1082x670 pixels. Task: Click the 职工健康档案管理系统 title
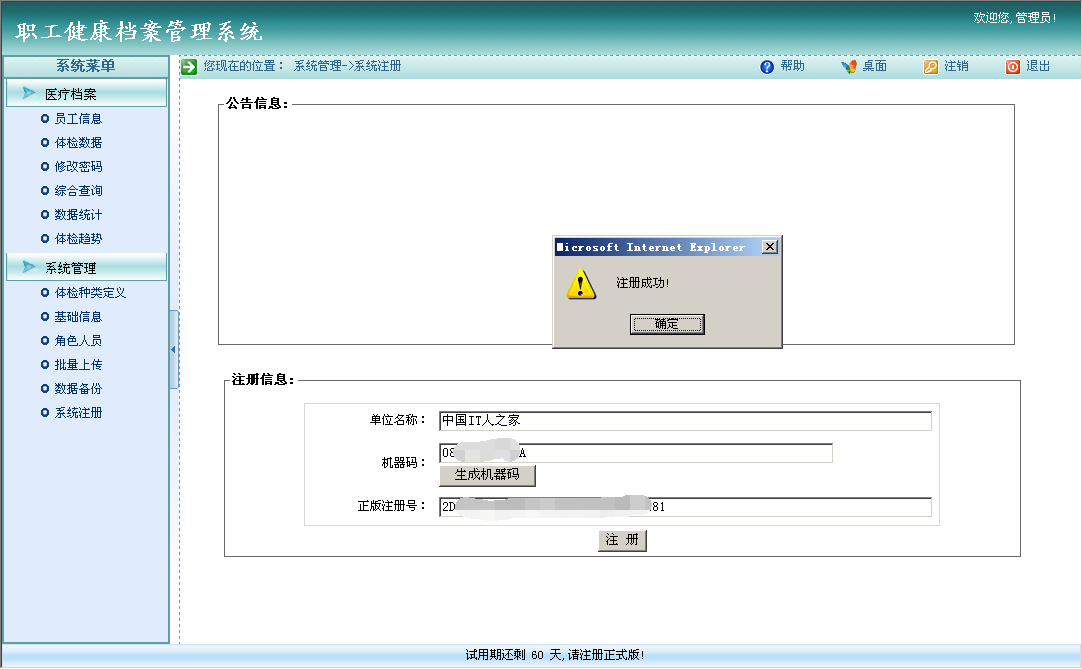(x=139, y=32)
